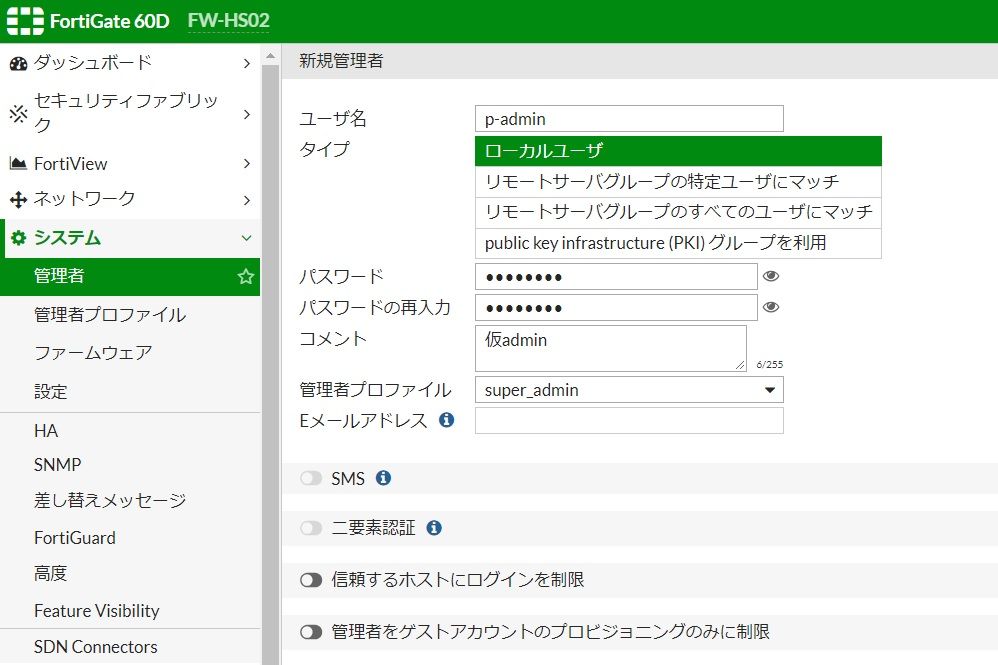This screenshot has width=998, height=665.
Task: Click the コメント text area
Action: (x=610, y=348)
